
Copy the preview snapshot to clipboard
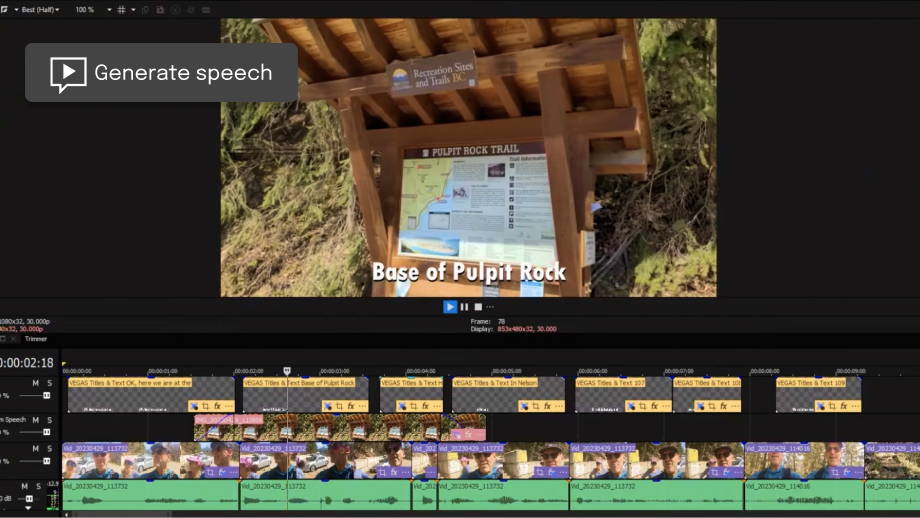click(x=145, y=10)
